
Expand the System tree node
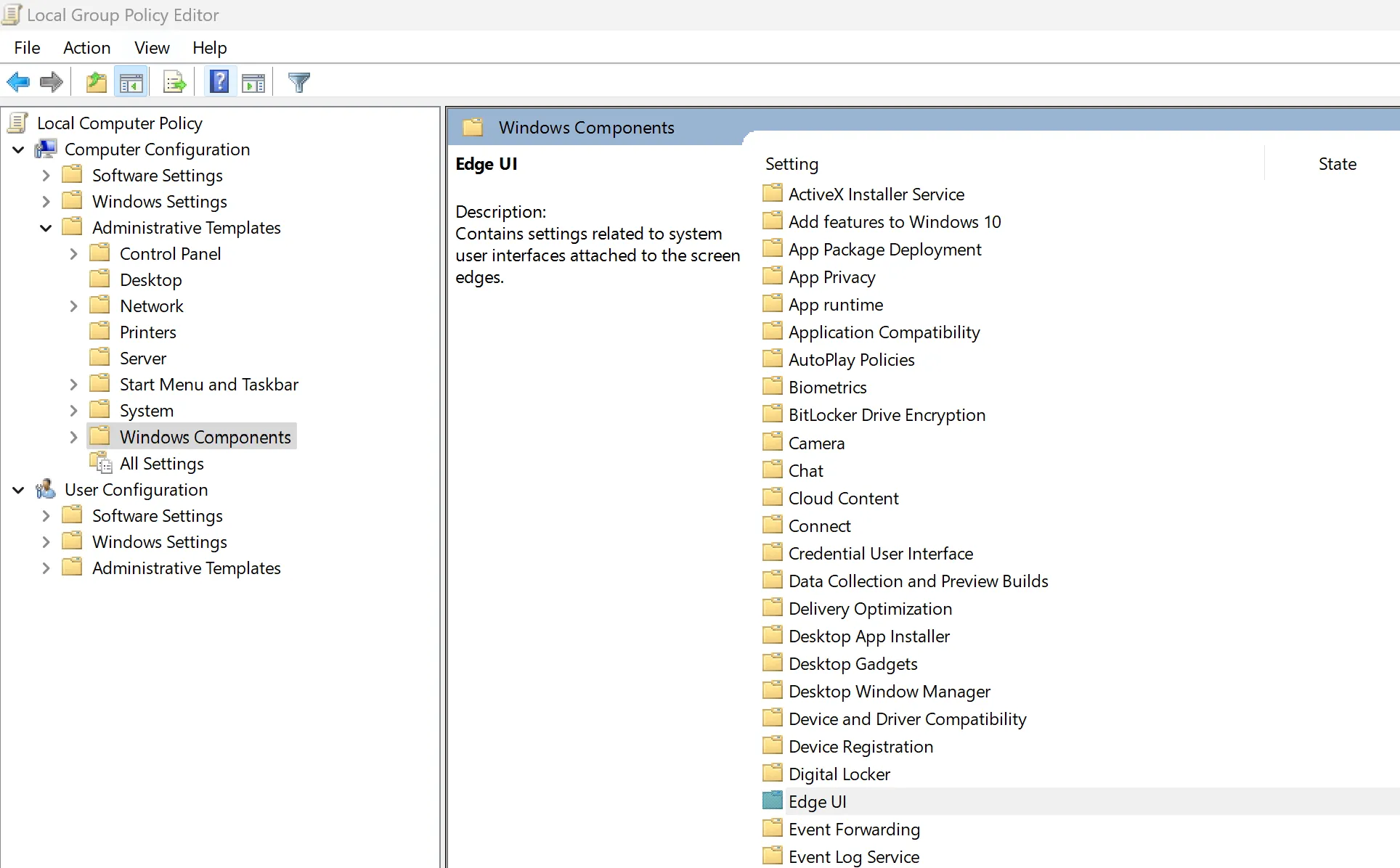(73, 411)
